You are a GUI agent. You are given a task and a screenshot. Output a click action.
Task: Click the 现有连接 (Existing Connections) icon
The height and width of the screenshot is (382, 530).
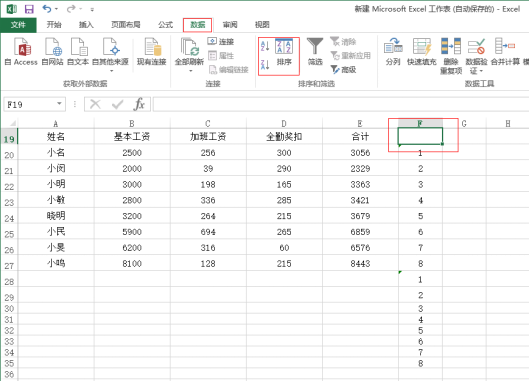click(151, 52)
